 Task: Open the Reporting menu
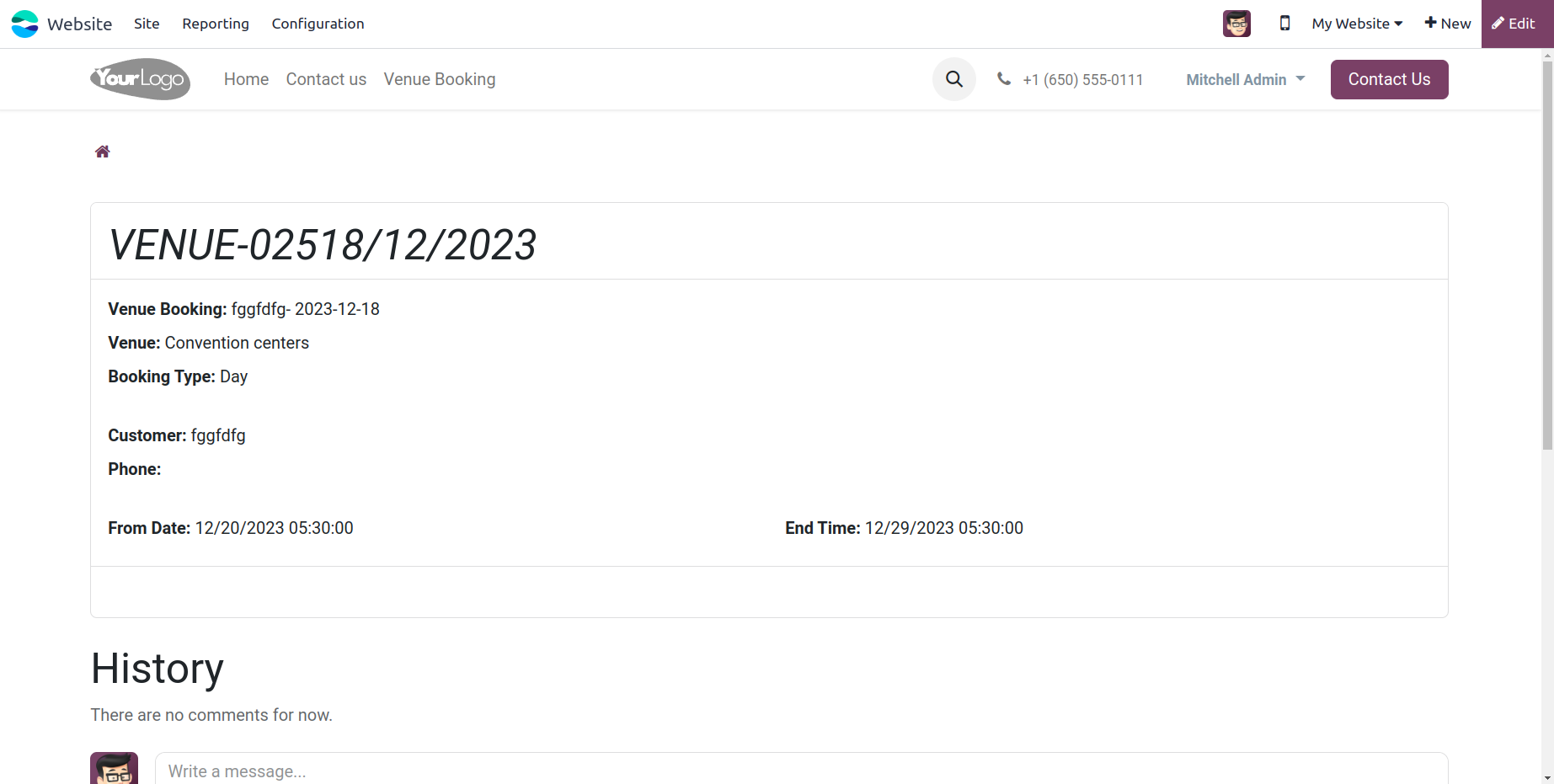click(x=216, y=24)
